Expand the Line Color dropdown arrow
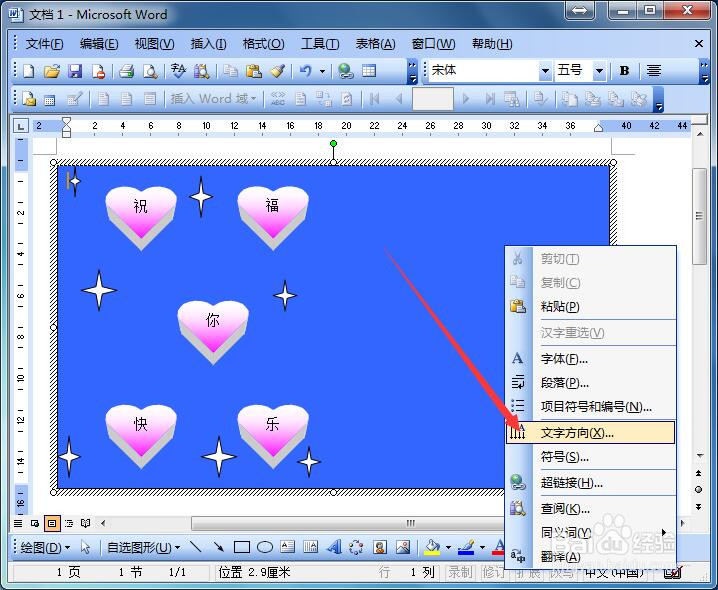 482,547
